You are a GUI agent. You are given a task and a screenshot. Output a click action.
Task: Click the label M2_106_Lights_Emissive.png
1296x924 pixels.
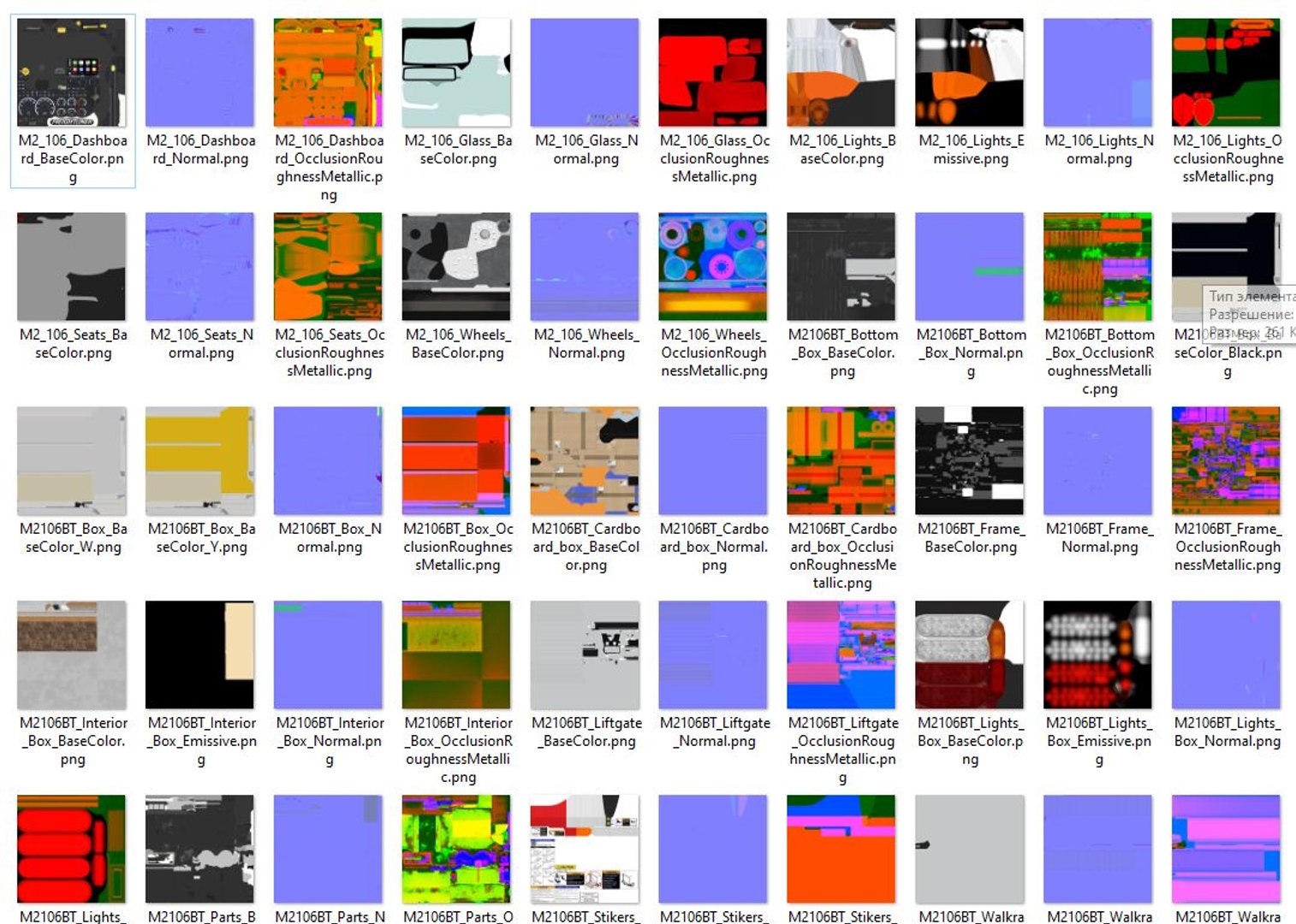(x=971, y=150)
